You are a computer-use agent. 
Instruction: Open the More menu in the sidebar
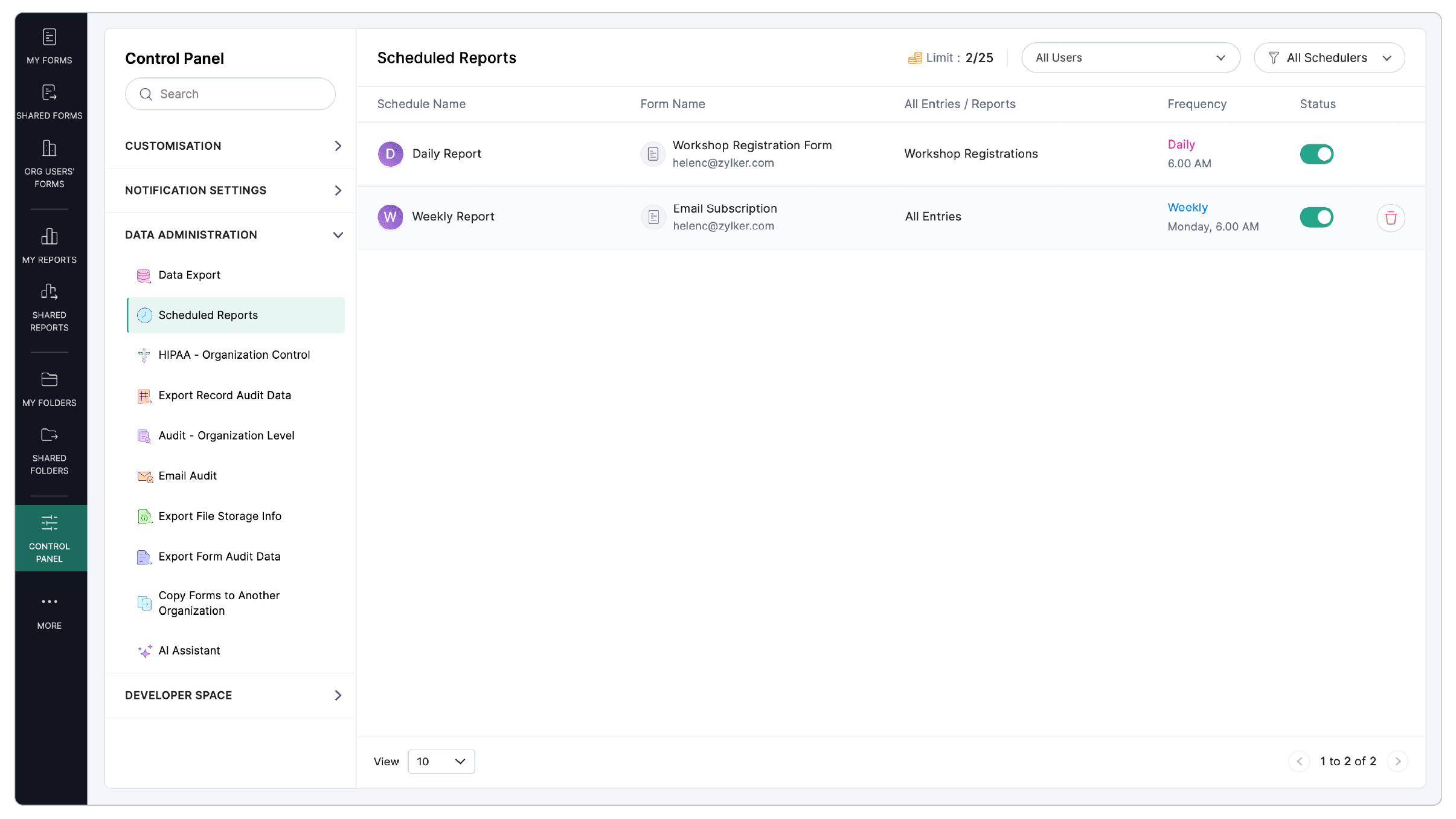pyautogui.click(x=50, y=610)
